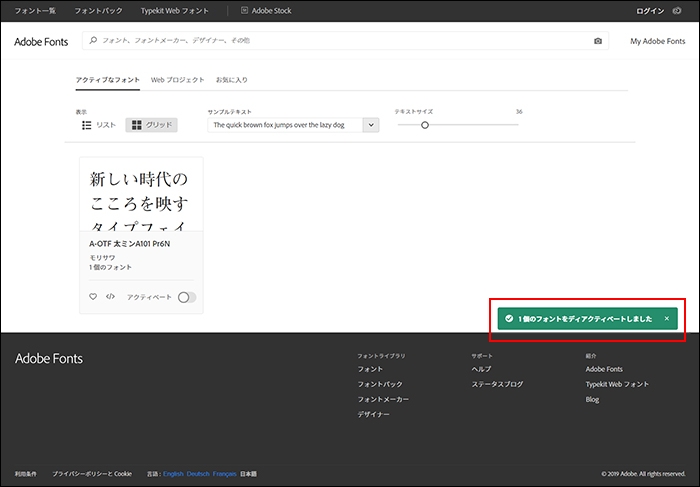Click the footer フォントパック link
The height and width of the screenshot is (487, 700).
380,384
